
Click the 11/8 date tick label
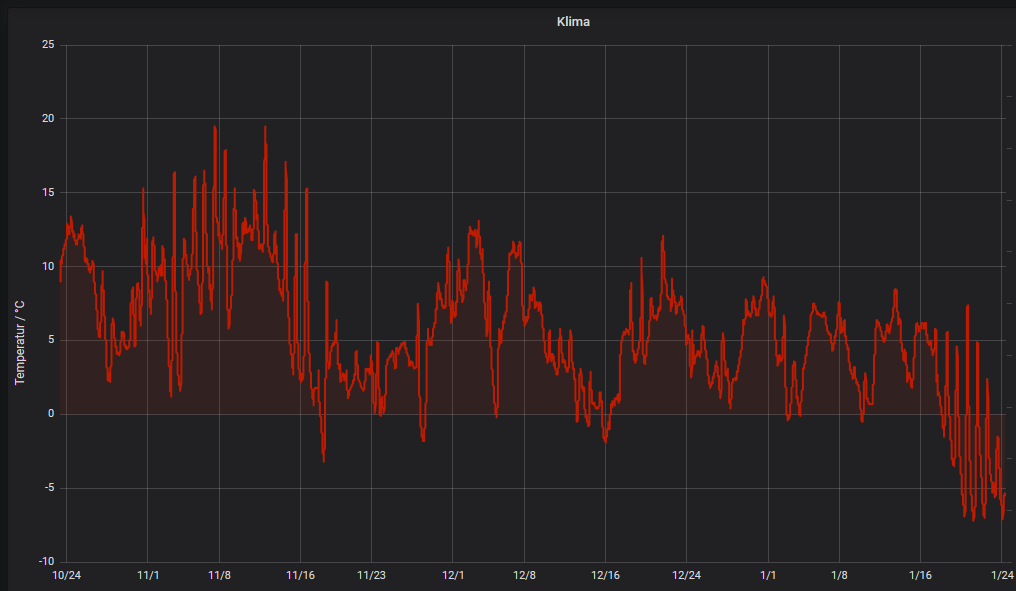[220, 575]
